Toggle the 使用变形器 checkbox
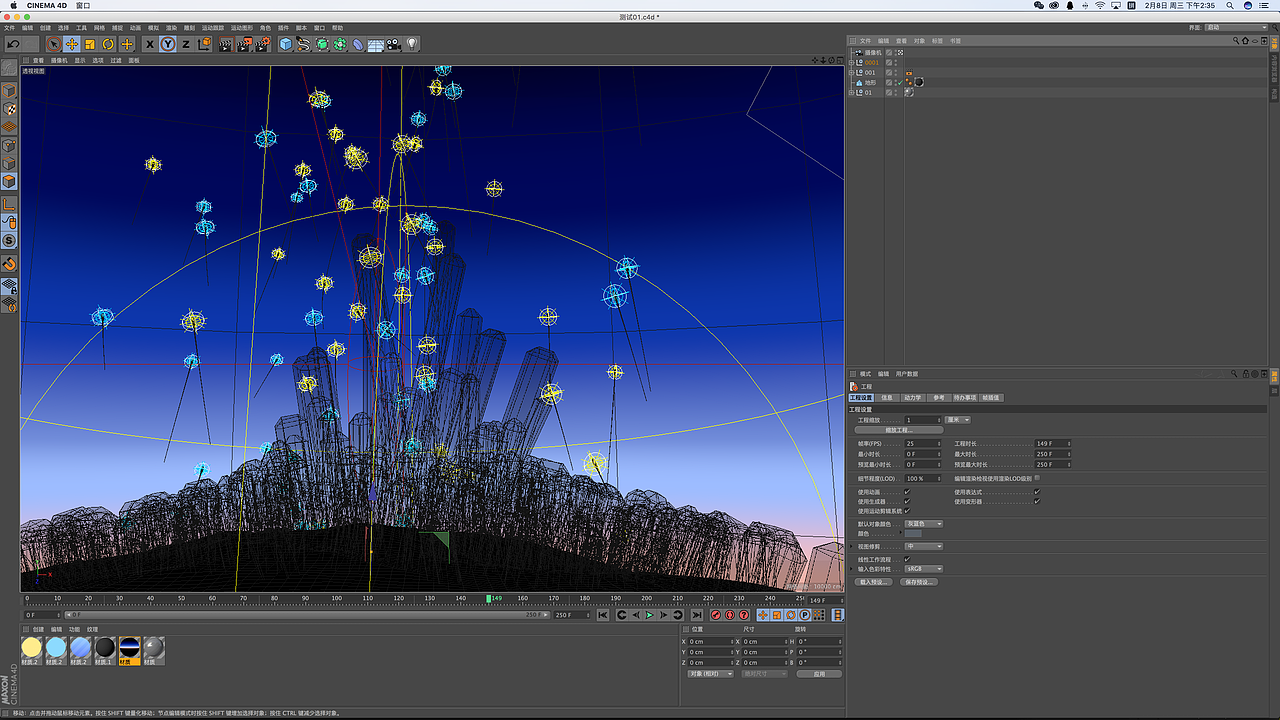 click(1037, 501)
